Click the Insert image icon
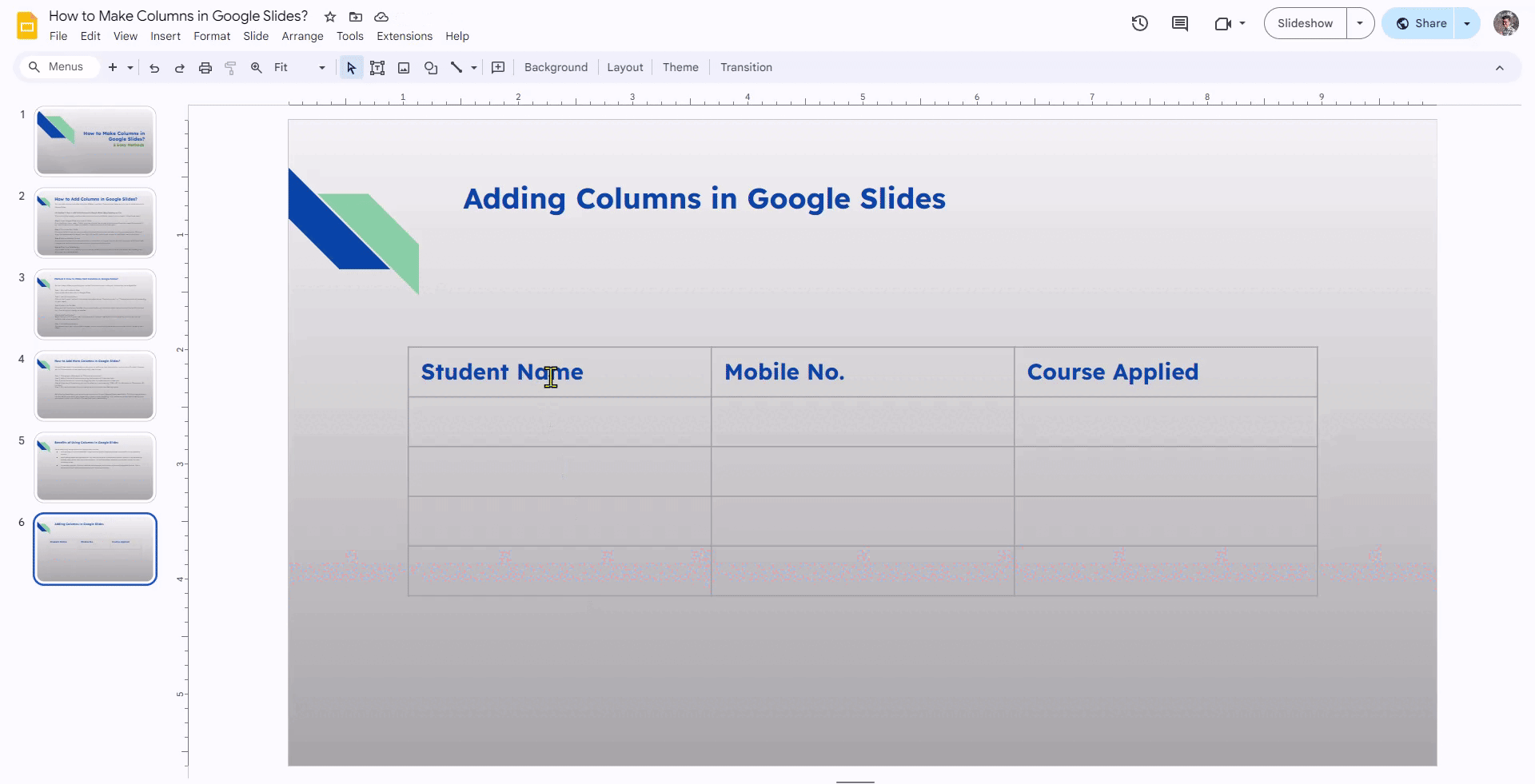Viewport: 1535px width, 784px height. pyautogui.click(x=404, y=68)
